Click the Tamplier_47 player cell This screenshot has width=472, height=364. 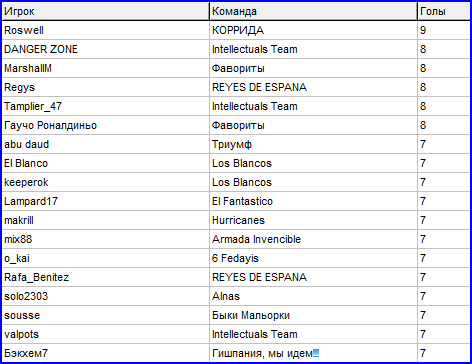[x=106, y=106]
